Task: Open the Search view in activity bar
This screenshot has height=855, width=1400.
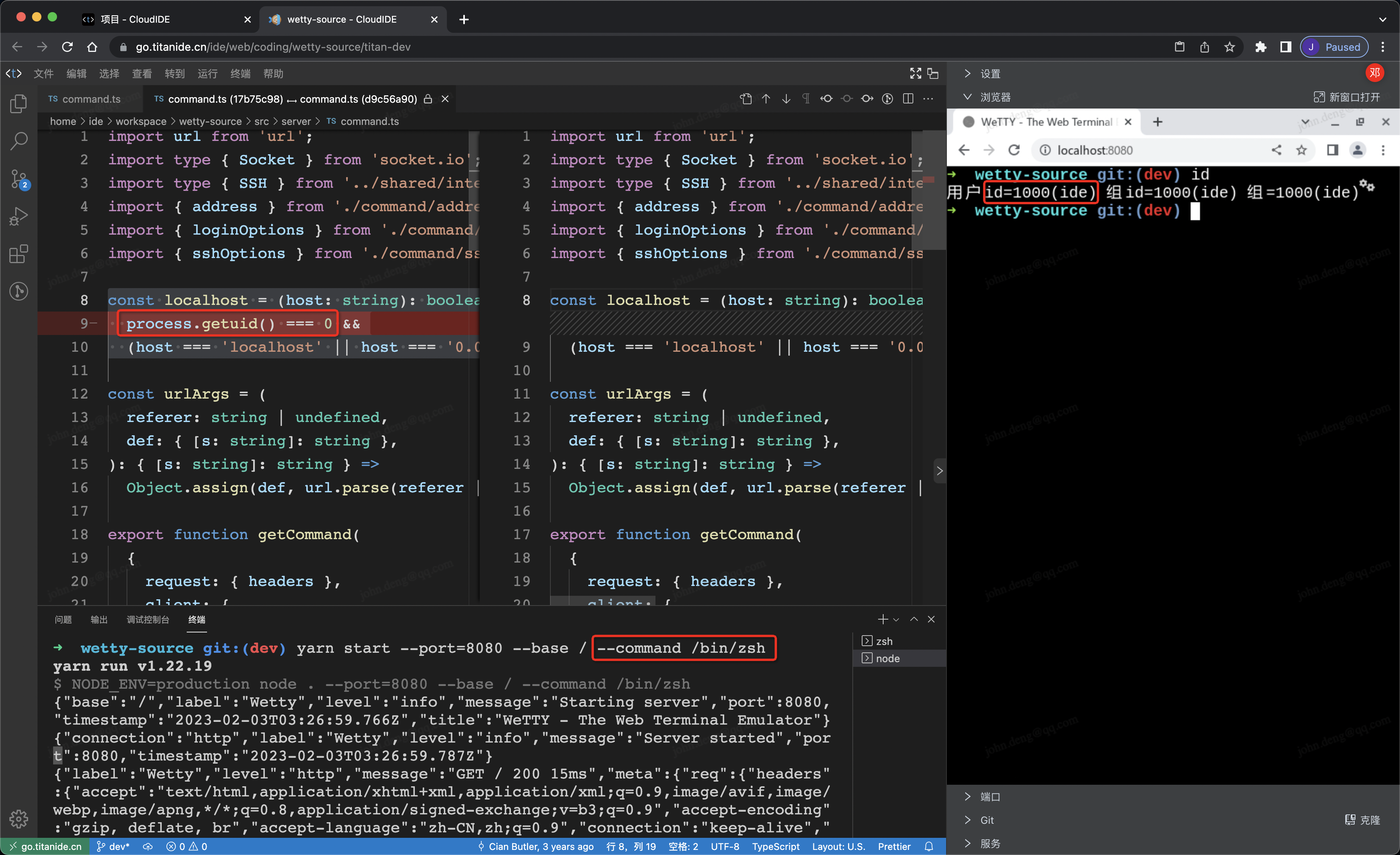Action: [19, 141]
